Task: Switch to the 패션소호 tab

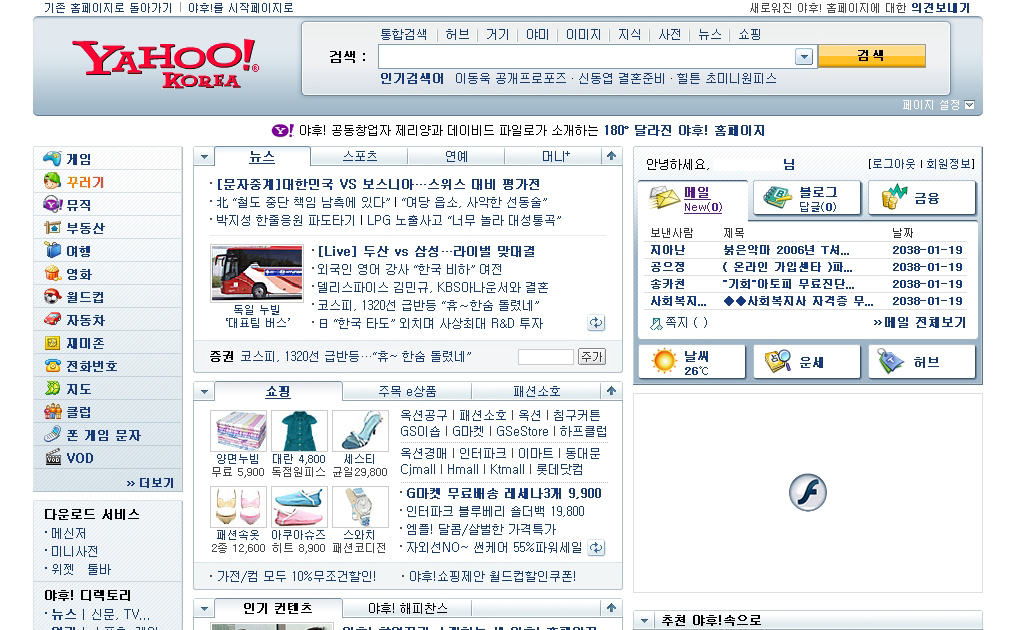Action: point(537,391)
